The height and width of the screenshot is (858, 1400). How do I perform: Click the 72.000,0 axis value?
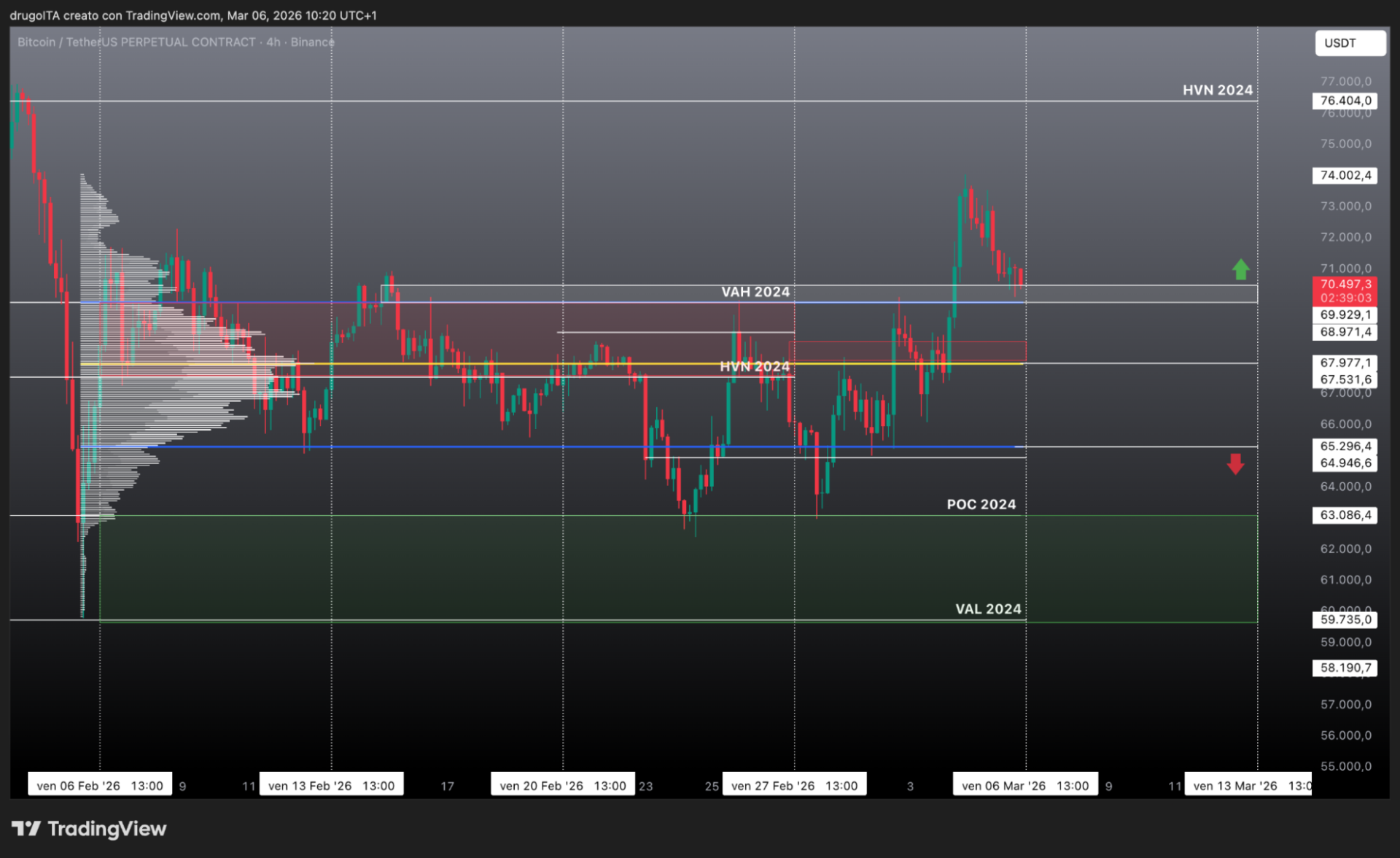coord(1346,237)
